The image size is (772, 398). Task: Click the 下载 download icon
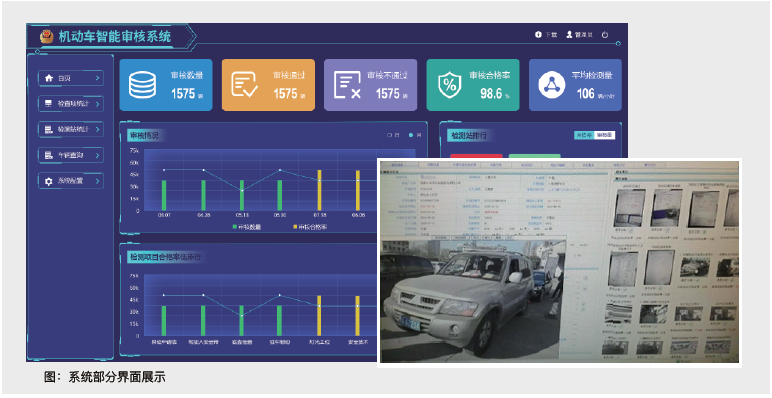point(538,34)
